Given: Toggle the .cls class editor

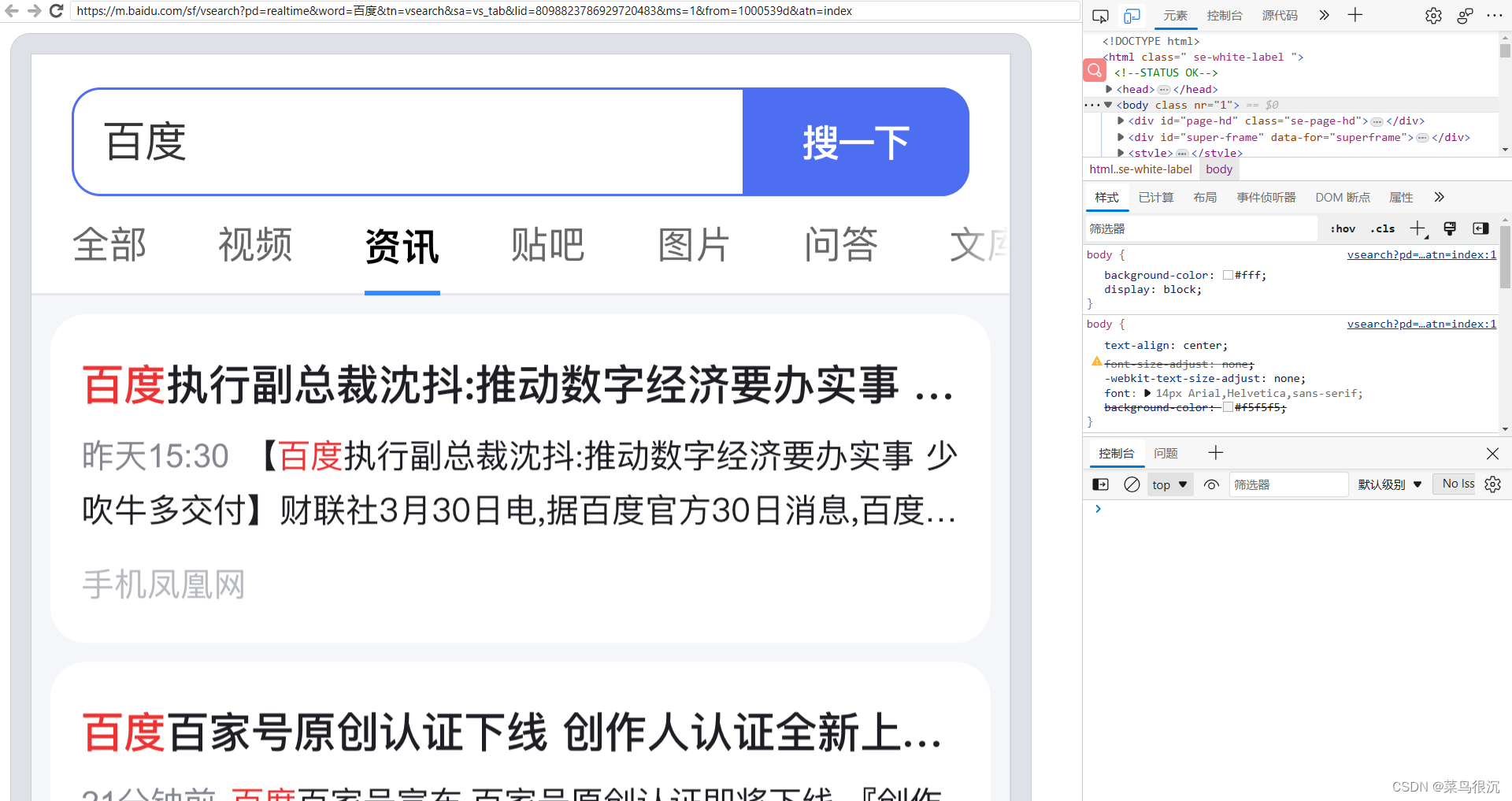Looking at the screenshot, I should point(1382,228).
